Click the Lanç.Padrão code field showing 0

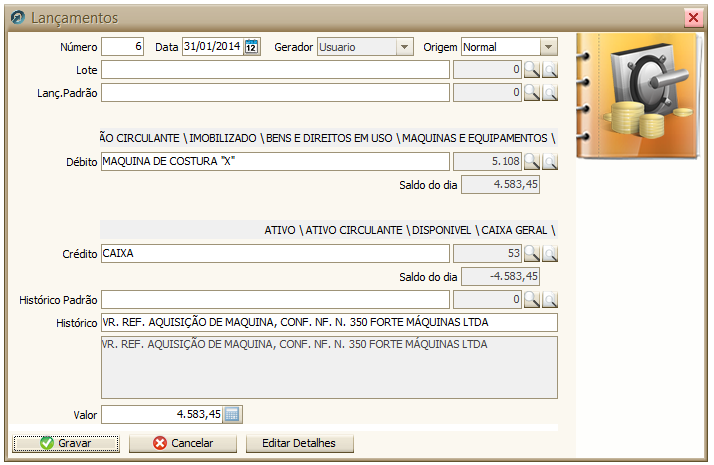487,92
